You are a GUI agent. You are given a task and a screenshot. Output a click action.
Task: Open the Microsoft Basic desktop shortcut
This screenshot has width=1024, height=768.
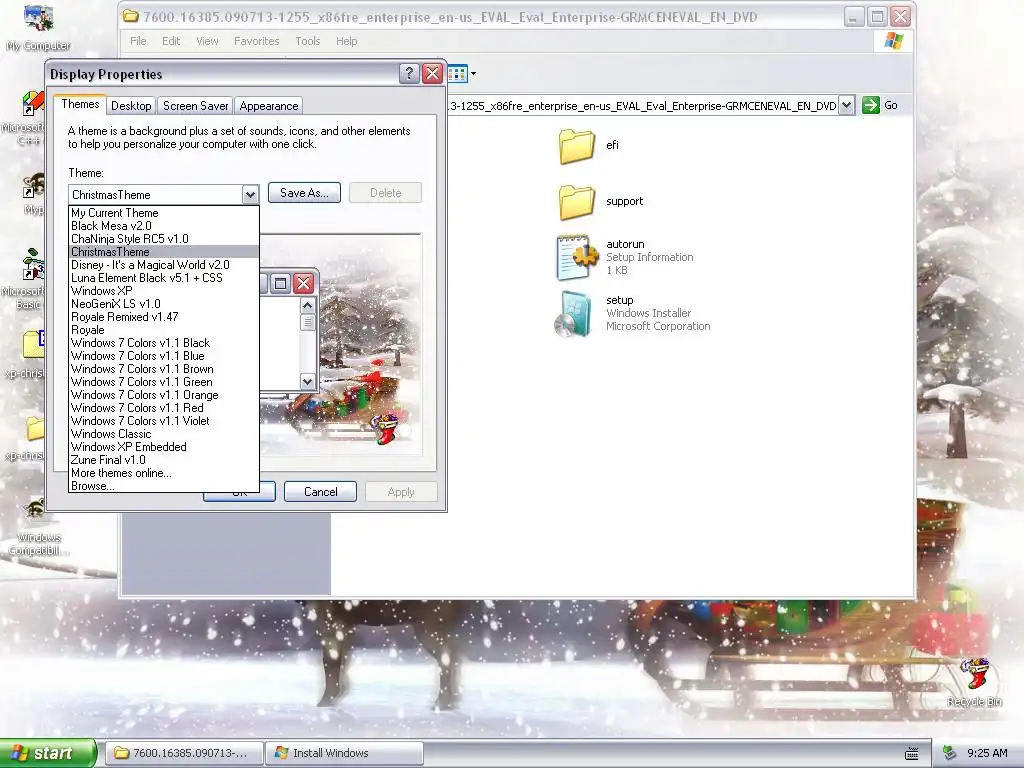click(31, 264)
